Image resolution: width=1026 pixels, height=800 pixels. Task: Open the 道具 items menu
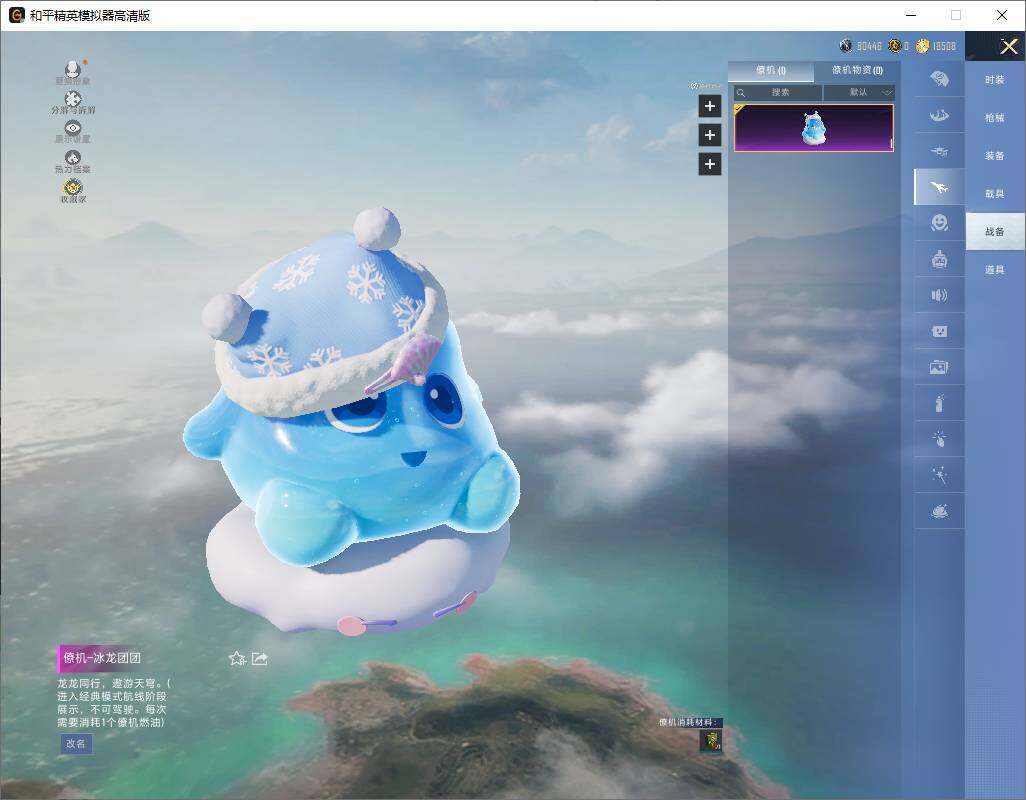pyautogui.click(x=995, y=270)
